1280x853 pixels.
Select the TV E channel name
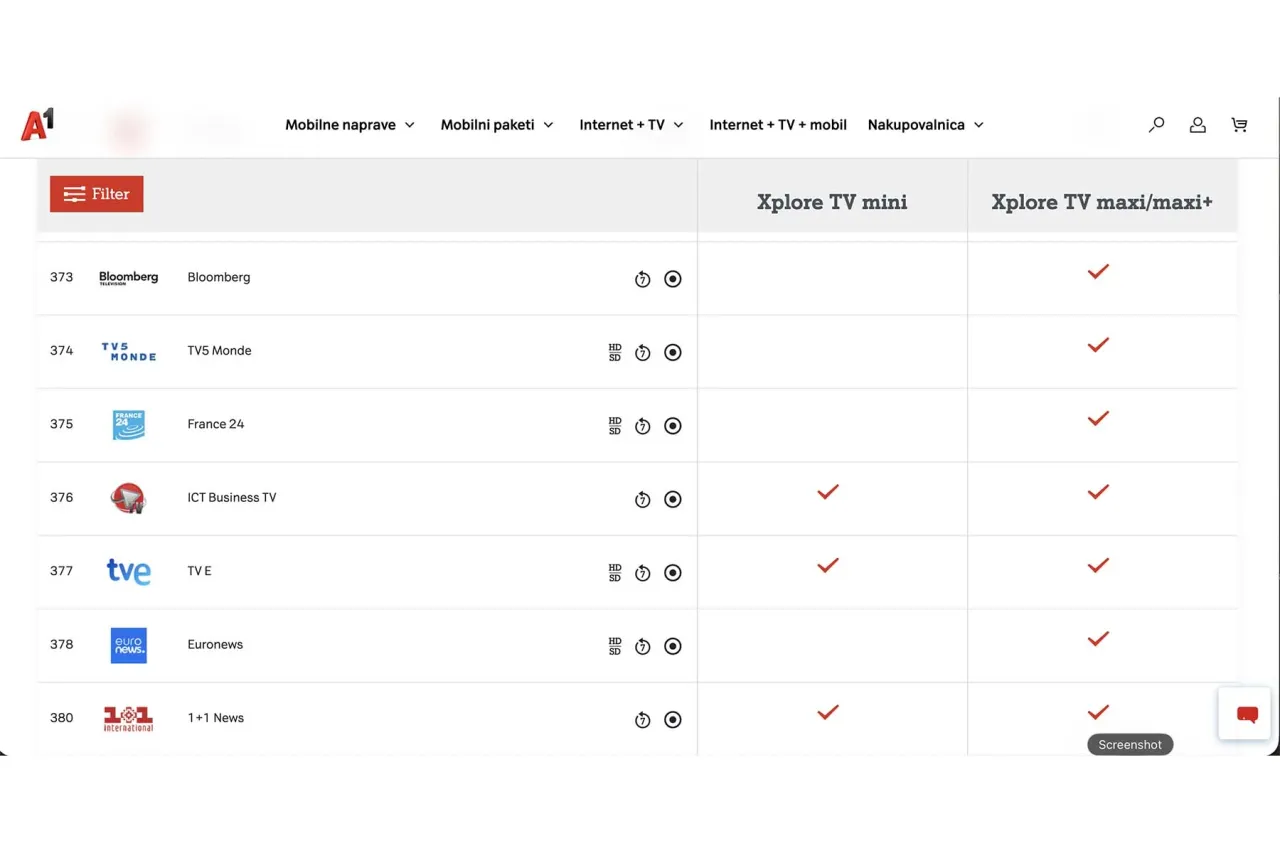pos(199,571)
